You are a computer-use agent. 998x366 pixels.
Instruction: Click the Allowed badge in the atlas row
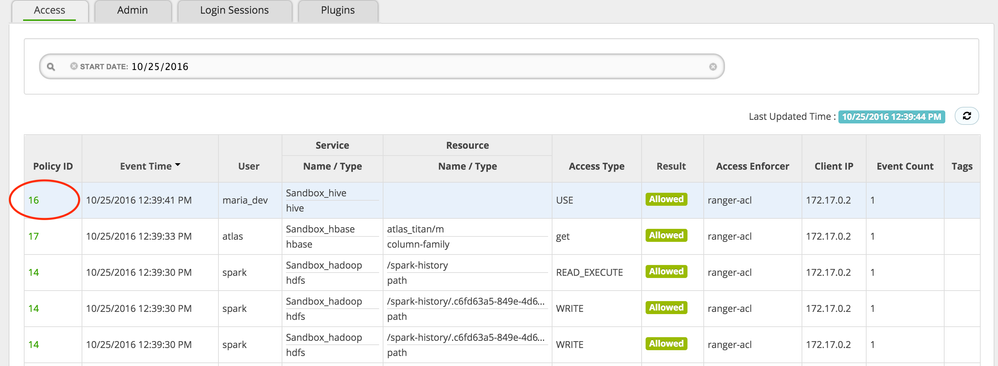666,236
